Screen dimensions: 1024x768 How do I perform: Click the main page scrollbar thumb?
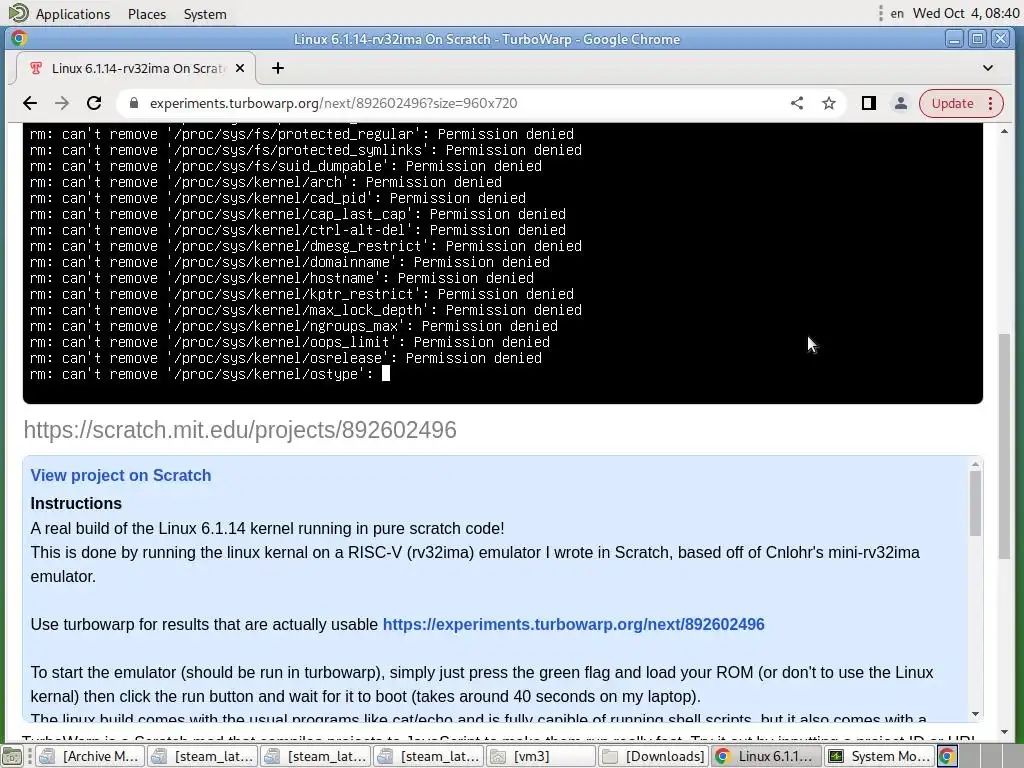(1004, 446)
